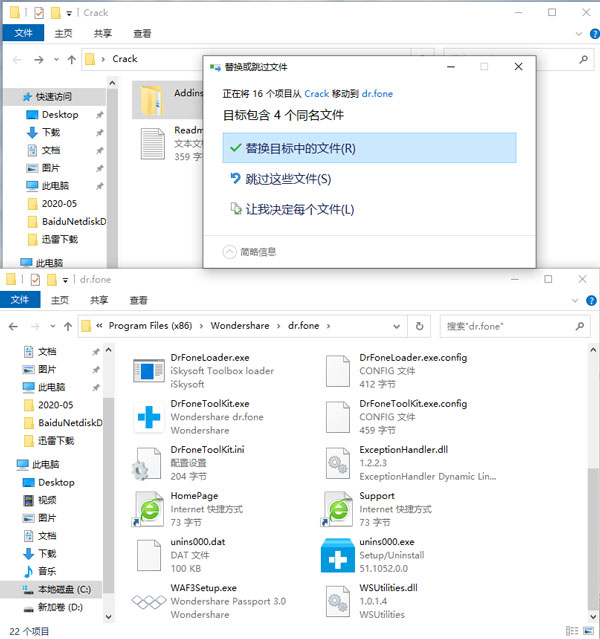Image resolution: width=600 pixels, height=639 pixels.
Task: Select DrFoneToolKit.exe.config file icon
Action: [x=338, y=417]
